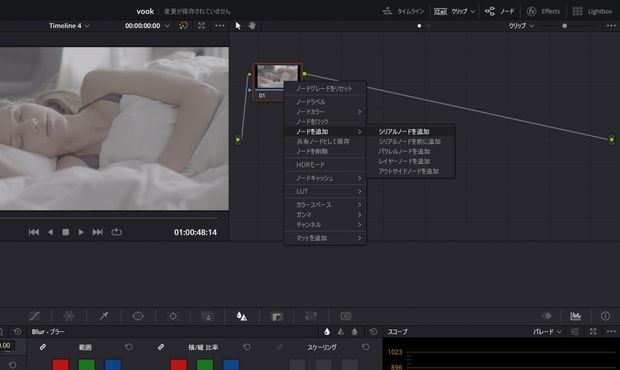The height and width of the screenshot is (370, 620).
Task: Expand the ノードキャッシュ submenu
Action: coord(325,178)
